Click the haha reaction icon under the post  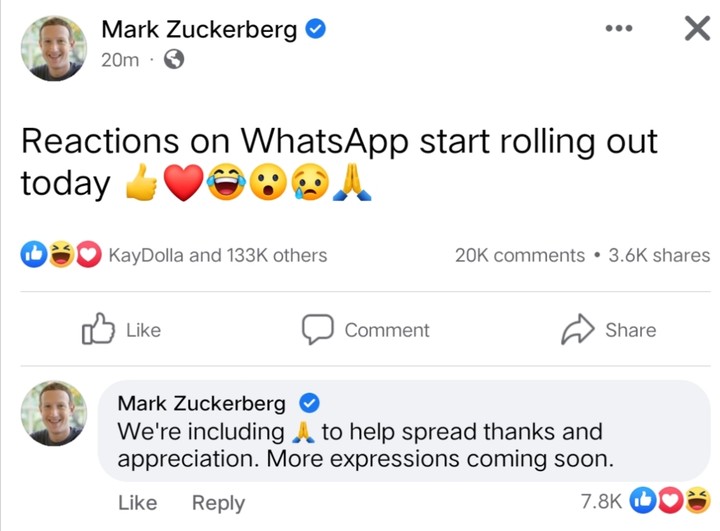(x=60, y=255)
